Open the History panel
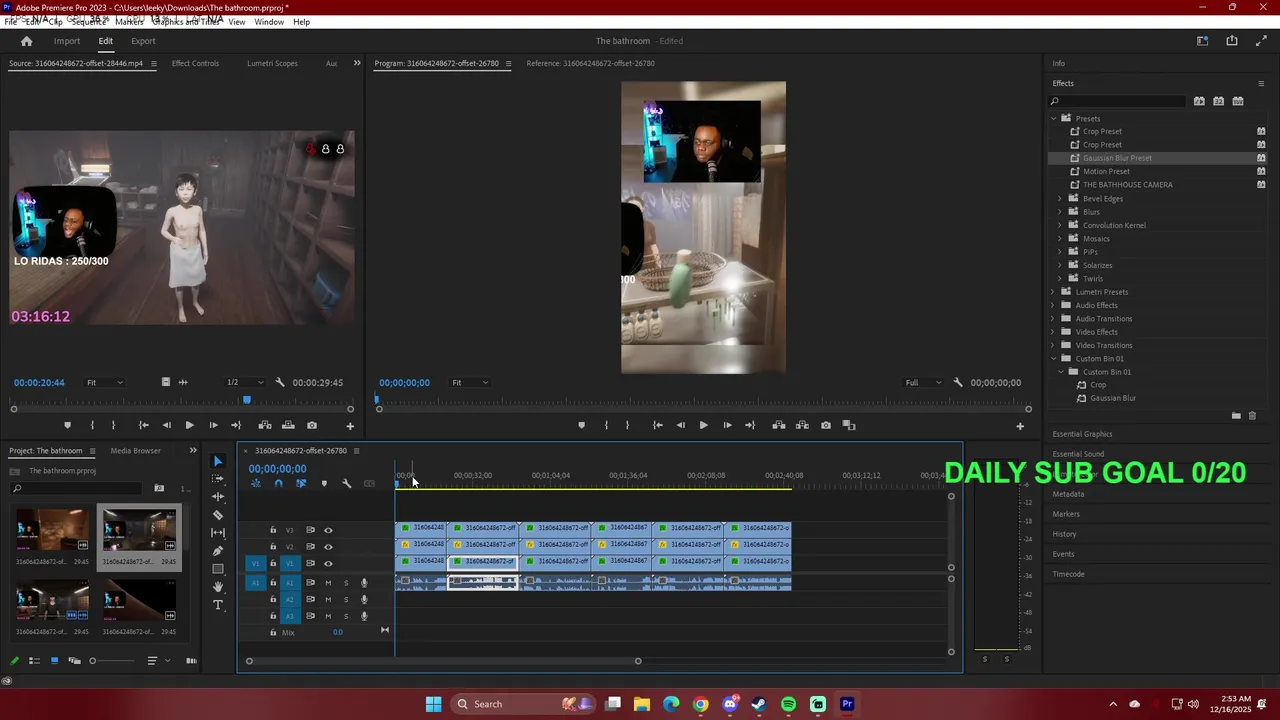 coord(1064,534)
